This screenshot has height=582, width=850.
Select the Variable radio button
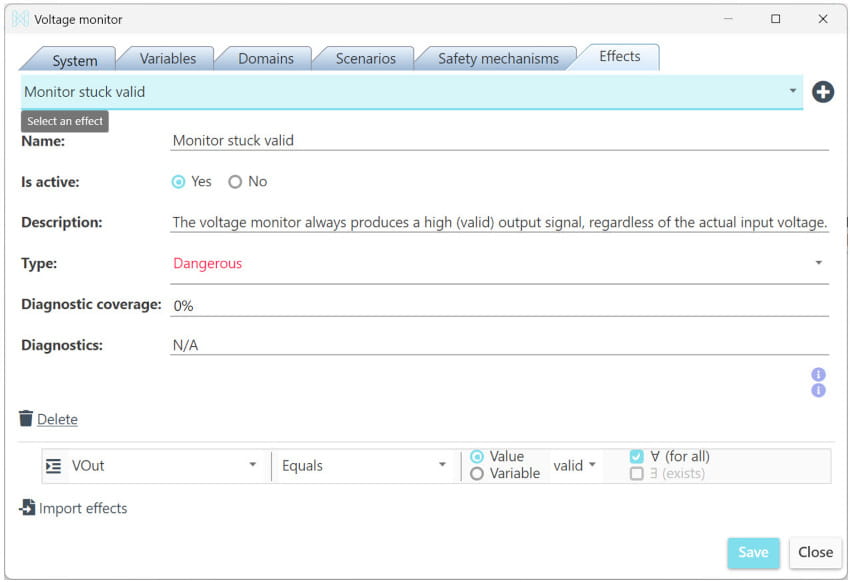(477, 474)
